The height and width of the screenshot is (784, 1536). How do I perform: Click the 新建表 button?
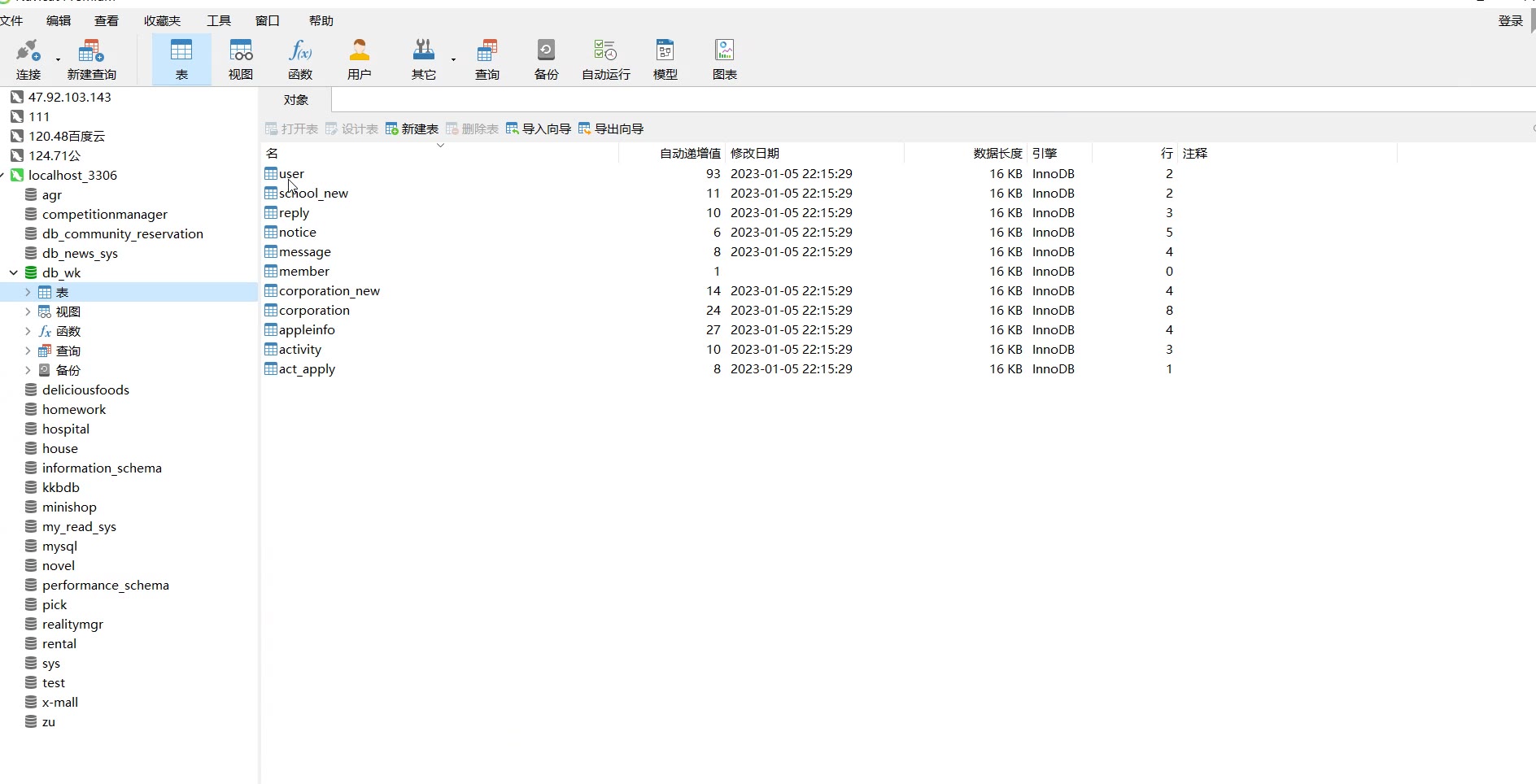[x=412, y=128]
